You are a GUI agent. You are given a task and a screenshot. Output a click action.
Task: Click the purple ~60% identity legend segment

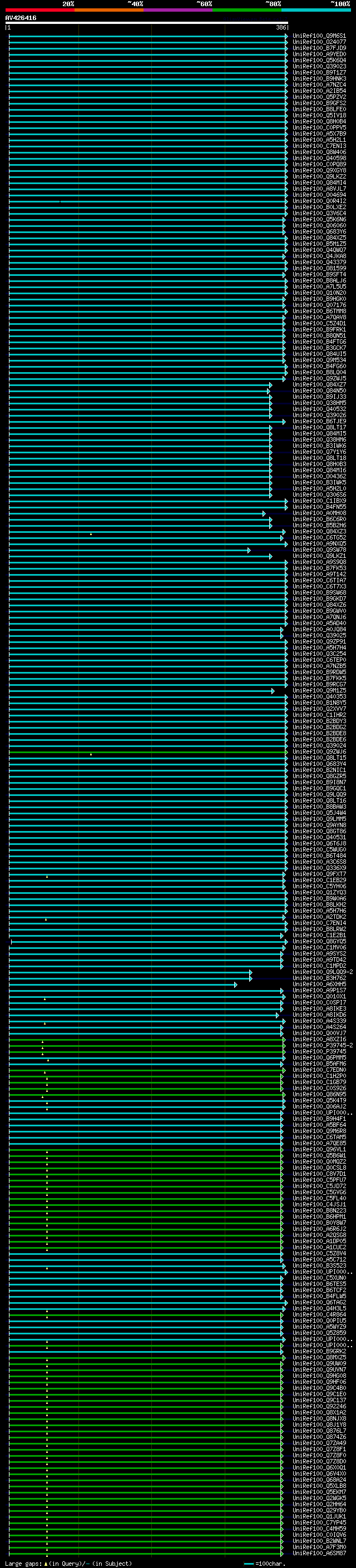pos(179,10)
